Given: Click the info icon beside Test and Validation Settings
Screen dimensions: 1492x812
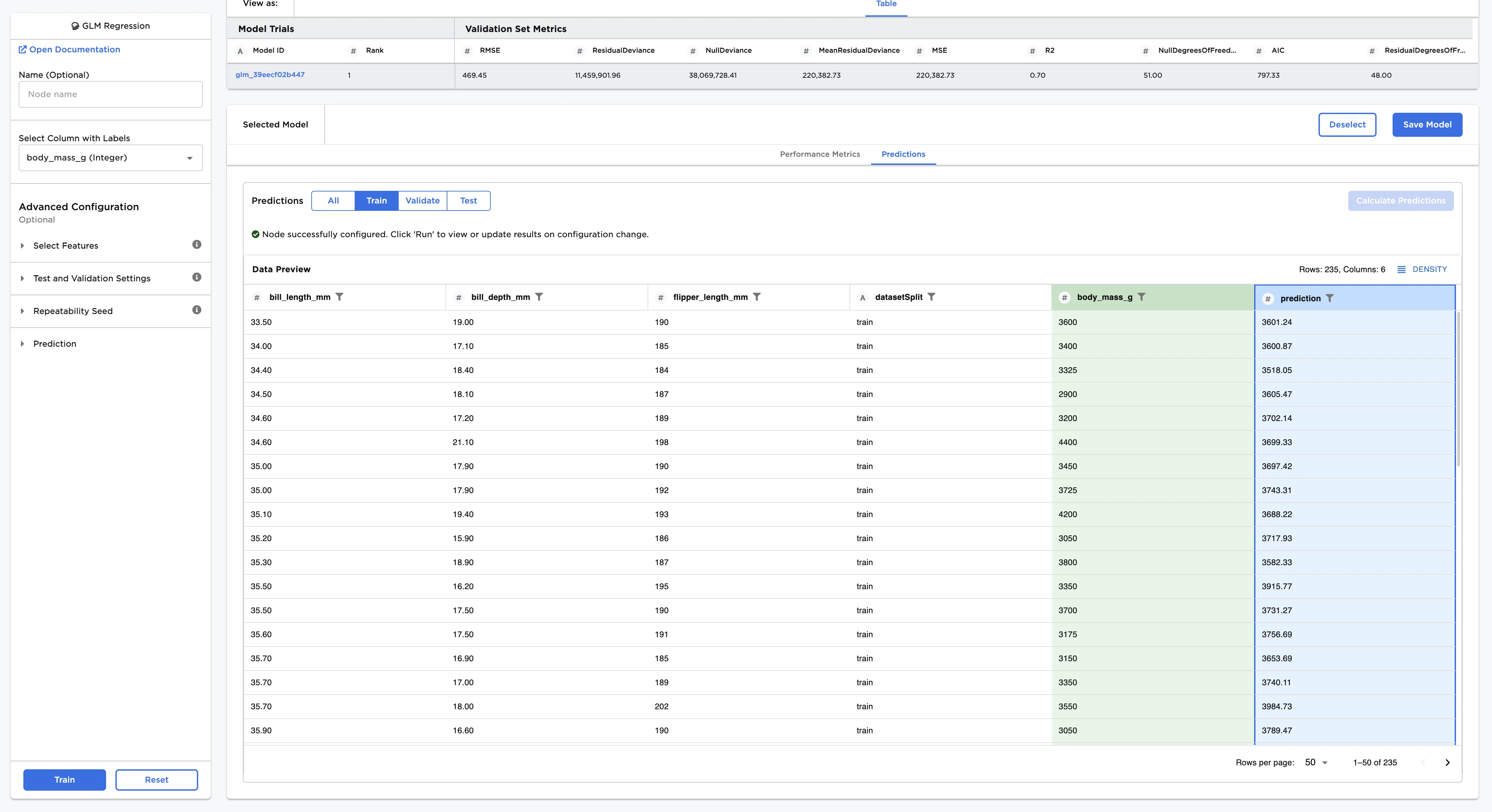Looking at the screenshot, I should (x=197, y=277).
